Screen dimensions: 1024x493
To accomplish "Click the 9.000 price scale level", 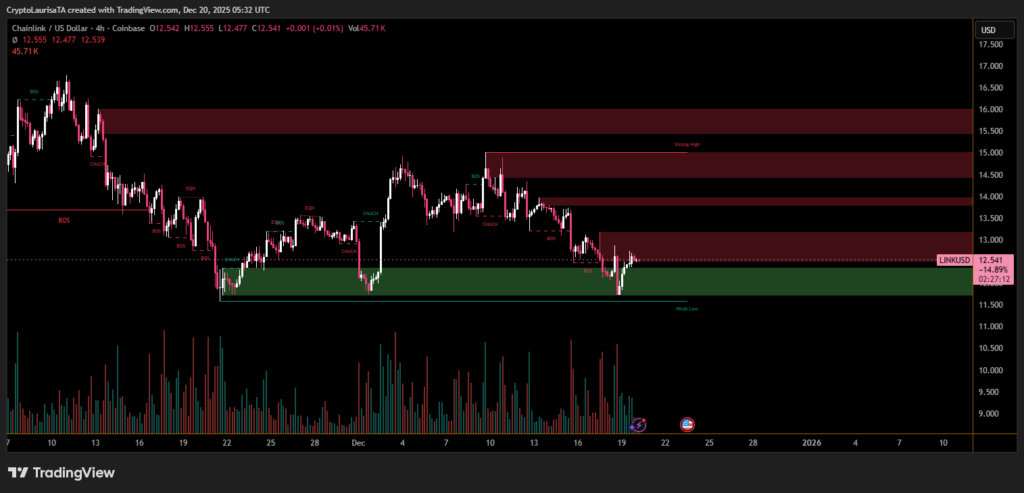I will tap(991, 414).
